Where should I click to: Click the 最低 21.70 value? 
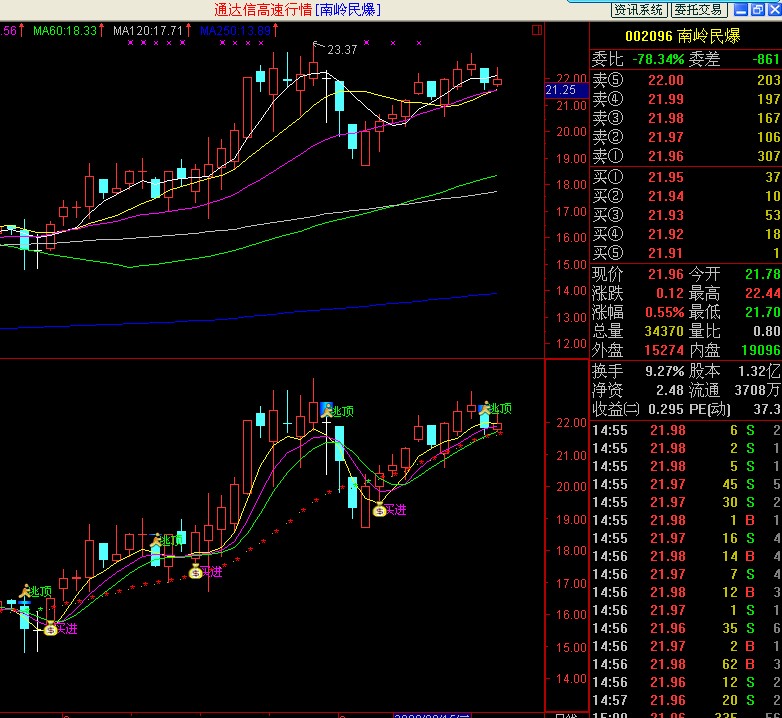point(763,312)
